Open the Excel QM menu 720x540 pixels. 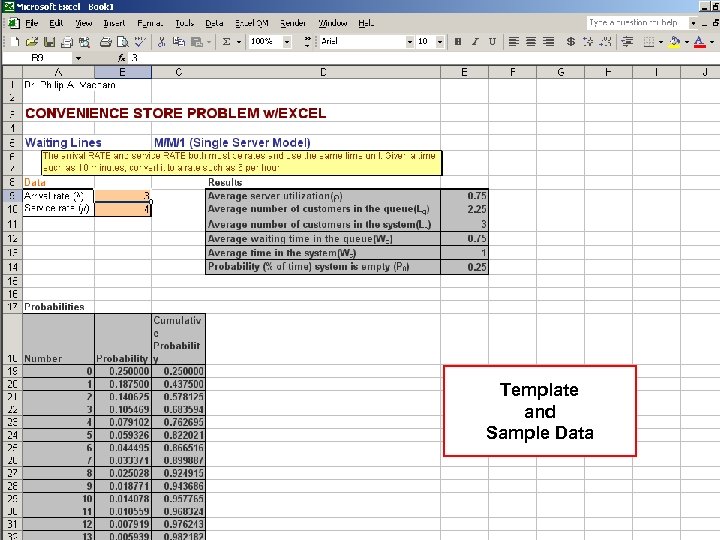(x=252, y=23)
